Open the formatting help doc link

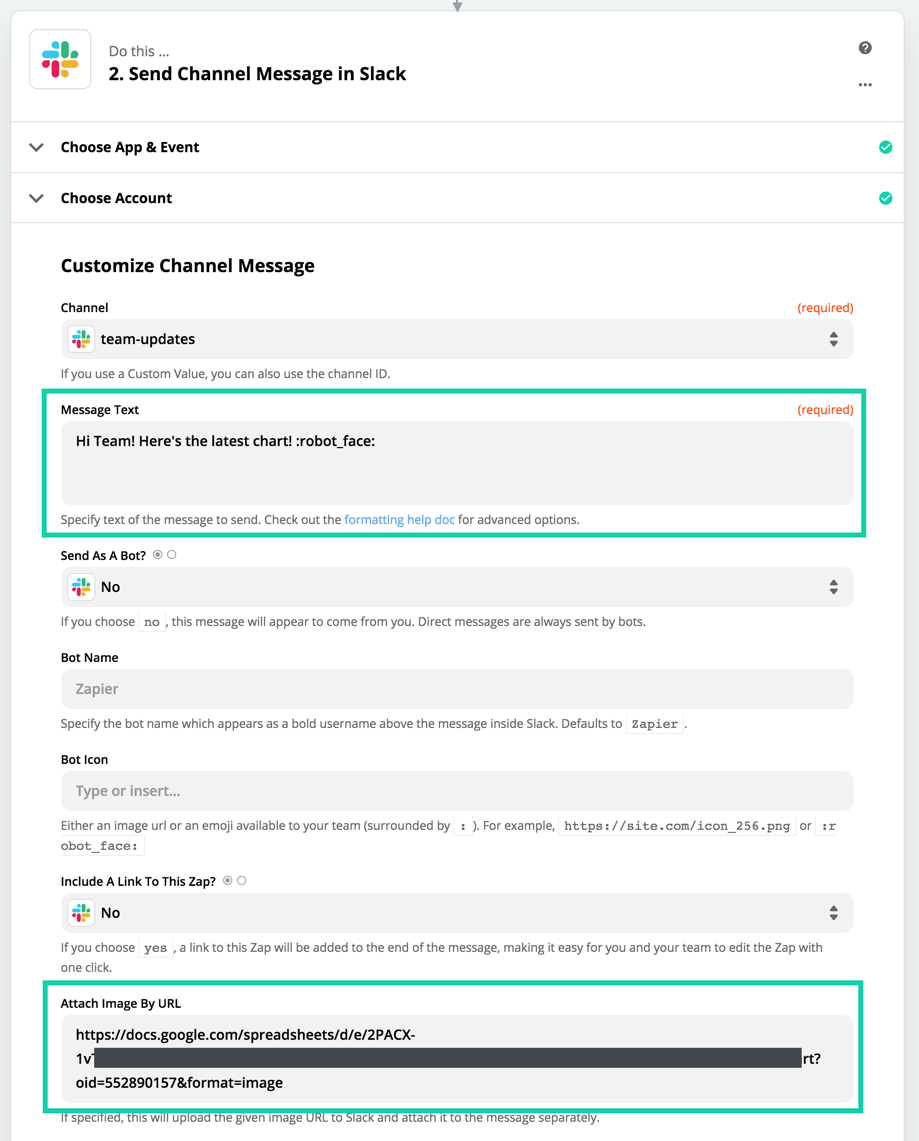[399, 520]
